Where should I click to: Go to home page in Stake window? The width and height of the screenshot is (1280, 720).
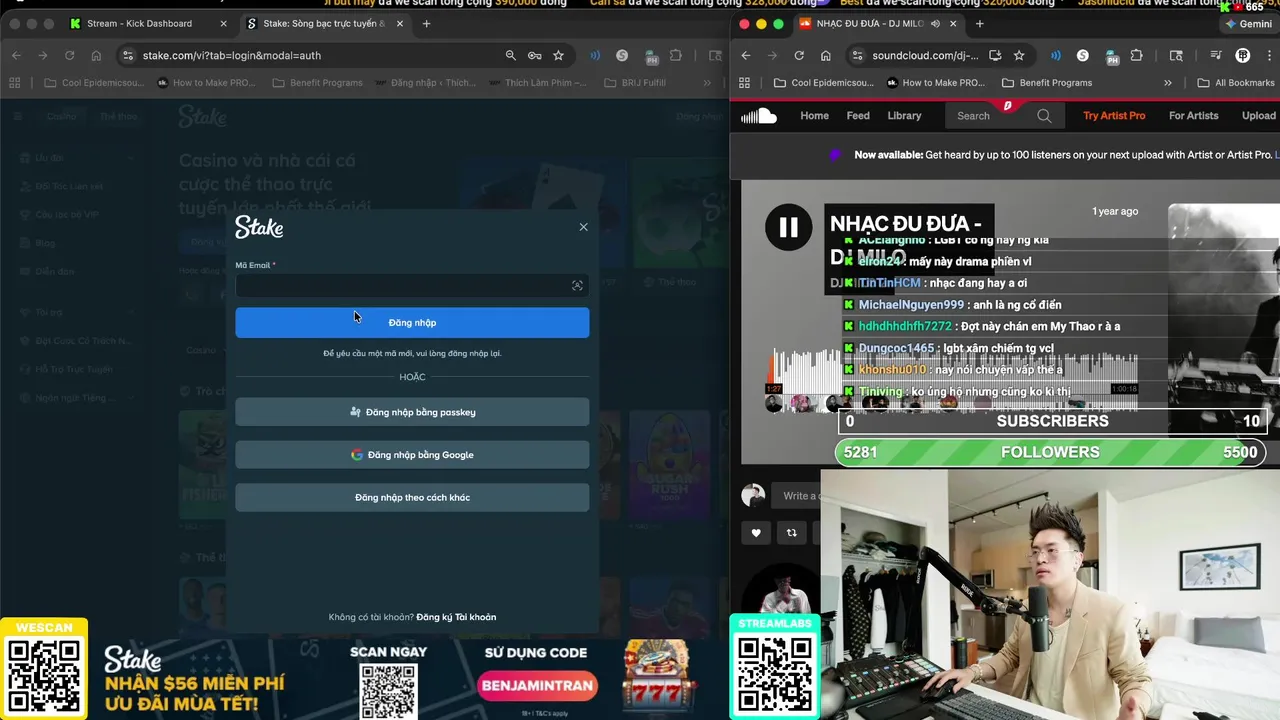(96, 55)
